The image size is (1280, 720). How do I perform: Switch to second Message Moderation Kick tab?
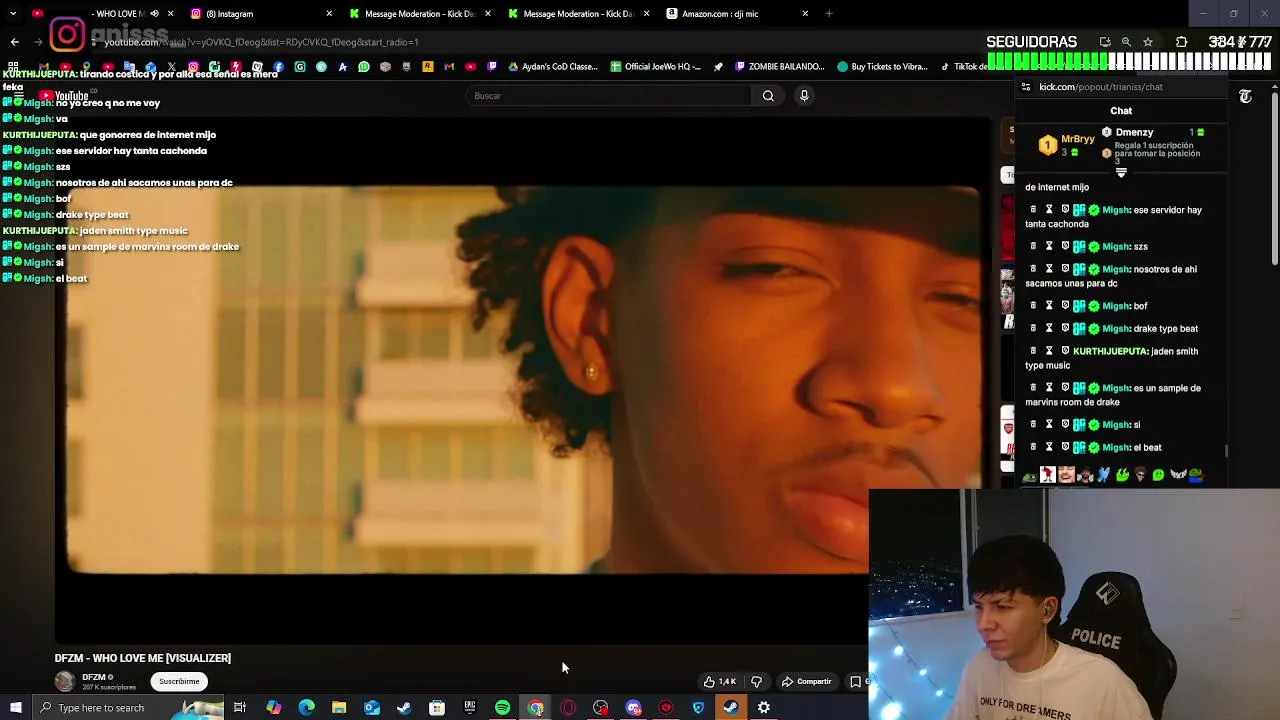(x=577, y=14)
